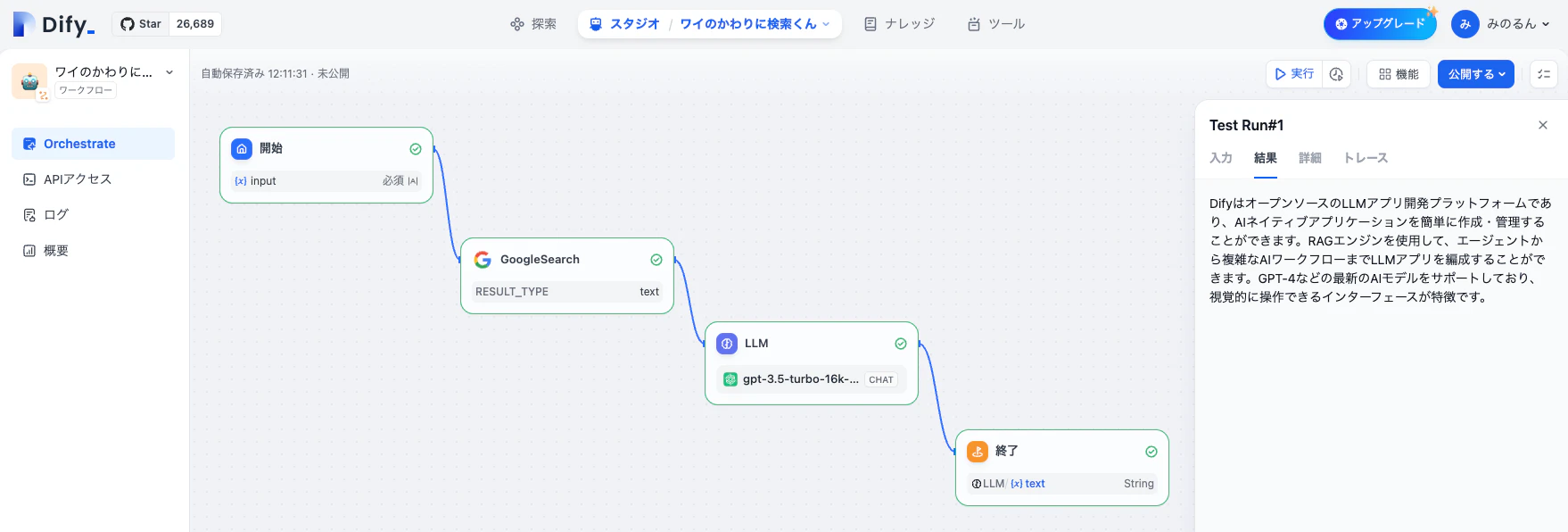The width and height of the screenshot is (1568, 532).
Task: Switch to the トレース (Tracing) tab
Action: click(x=1366, y=158)
